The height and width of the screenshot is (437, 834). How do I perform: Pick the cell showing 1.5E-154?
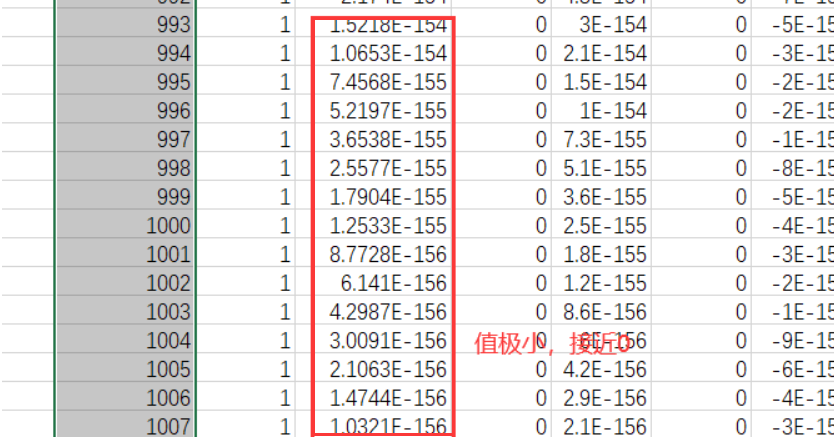click(x=602, y=82)
